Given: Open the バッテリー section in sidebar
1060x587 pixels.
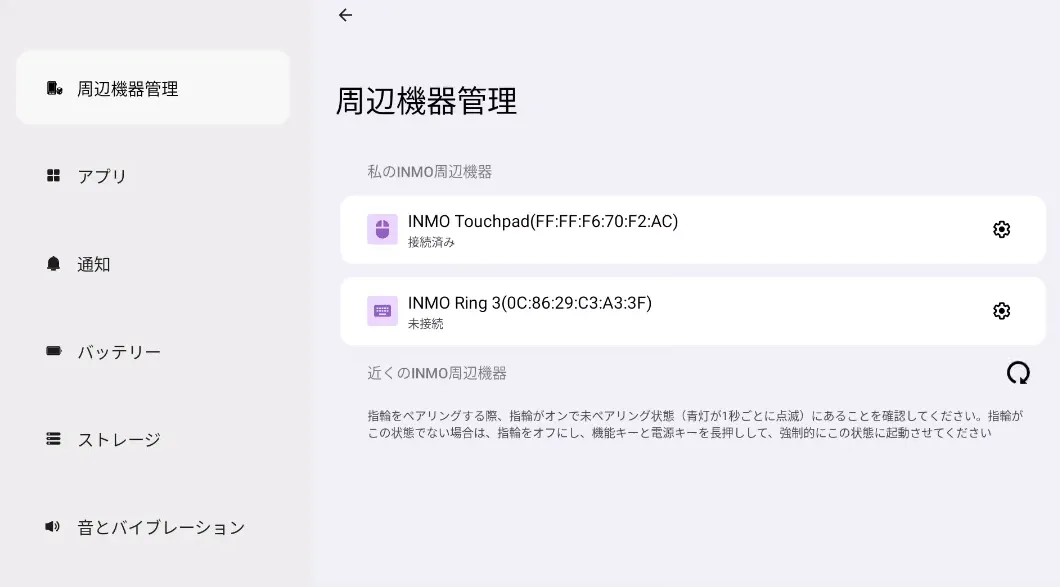Looking at the screenshot, I should (119, 352).
